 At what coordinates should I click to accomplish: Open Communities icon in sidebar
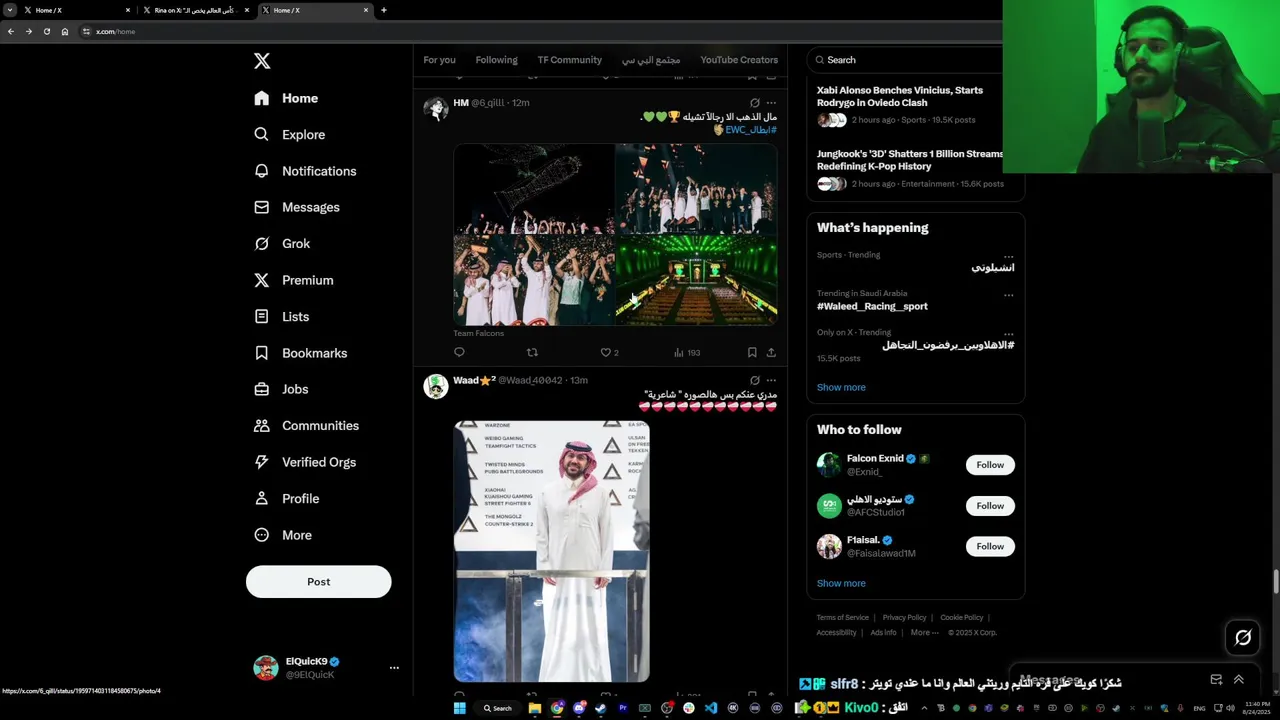[262, 425]
